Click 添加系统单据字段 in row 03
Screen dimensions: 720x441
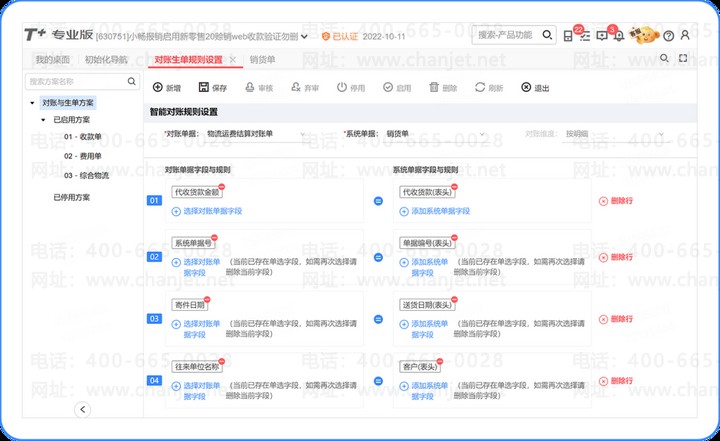point(424,329)
